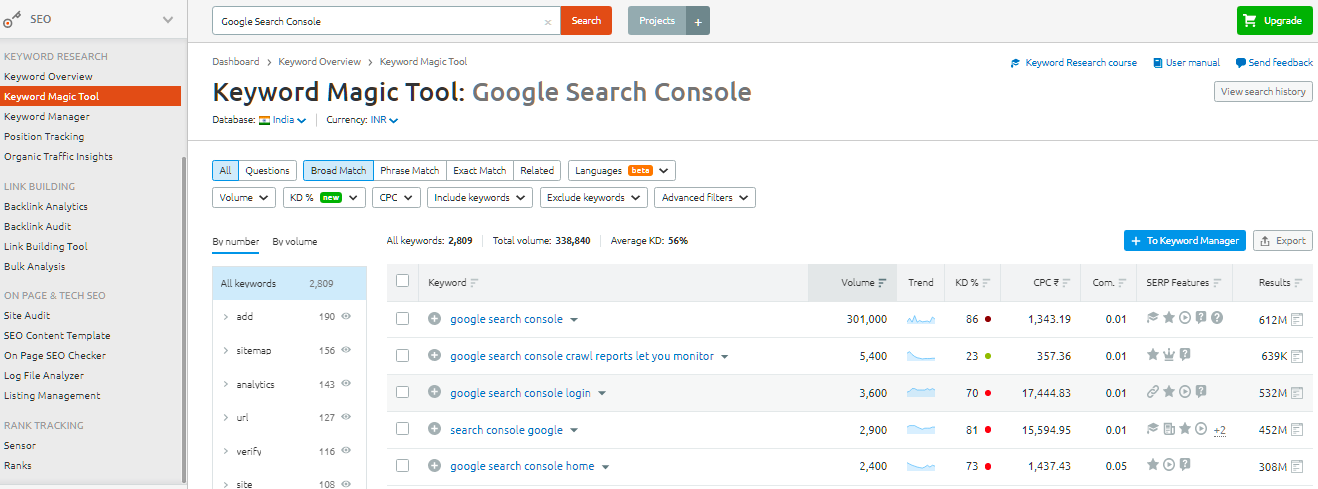Click the orange Search button

[x=586, y=21]
